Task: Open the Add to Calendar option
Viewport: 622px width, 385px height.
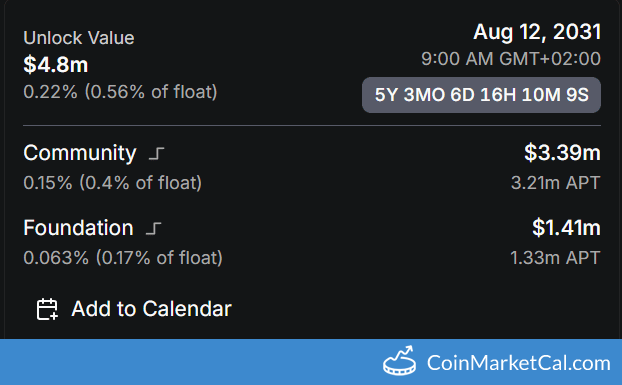Action: point(134,309)
